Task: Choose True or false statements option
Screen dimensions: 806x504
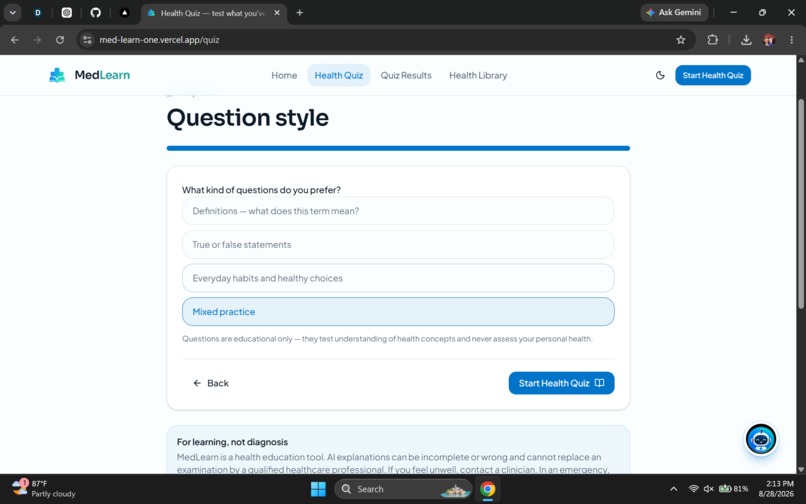Action: point(398,245)
